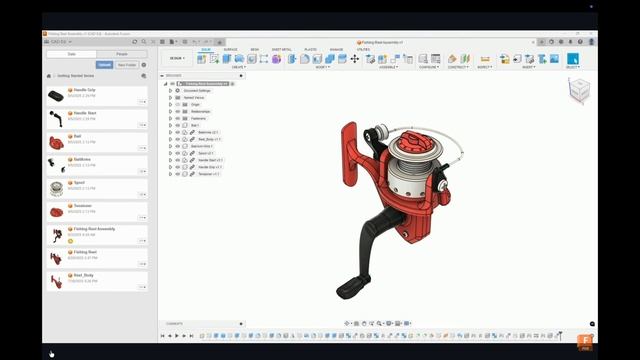Open the Spool file in data panel

click(97, 189)
